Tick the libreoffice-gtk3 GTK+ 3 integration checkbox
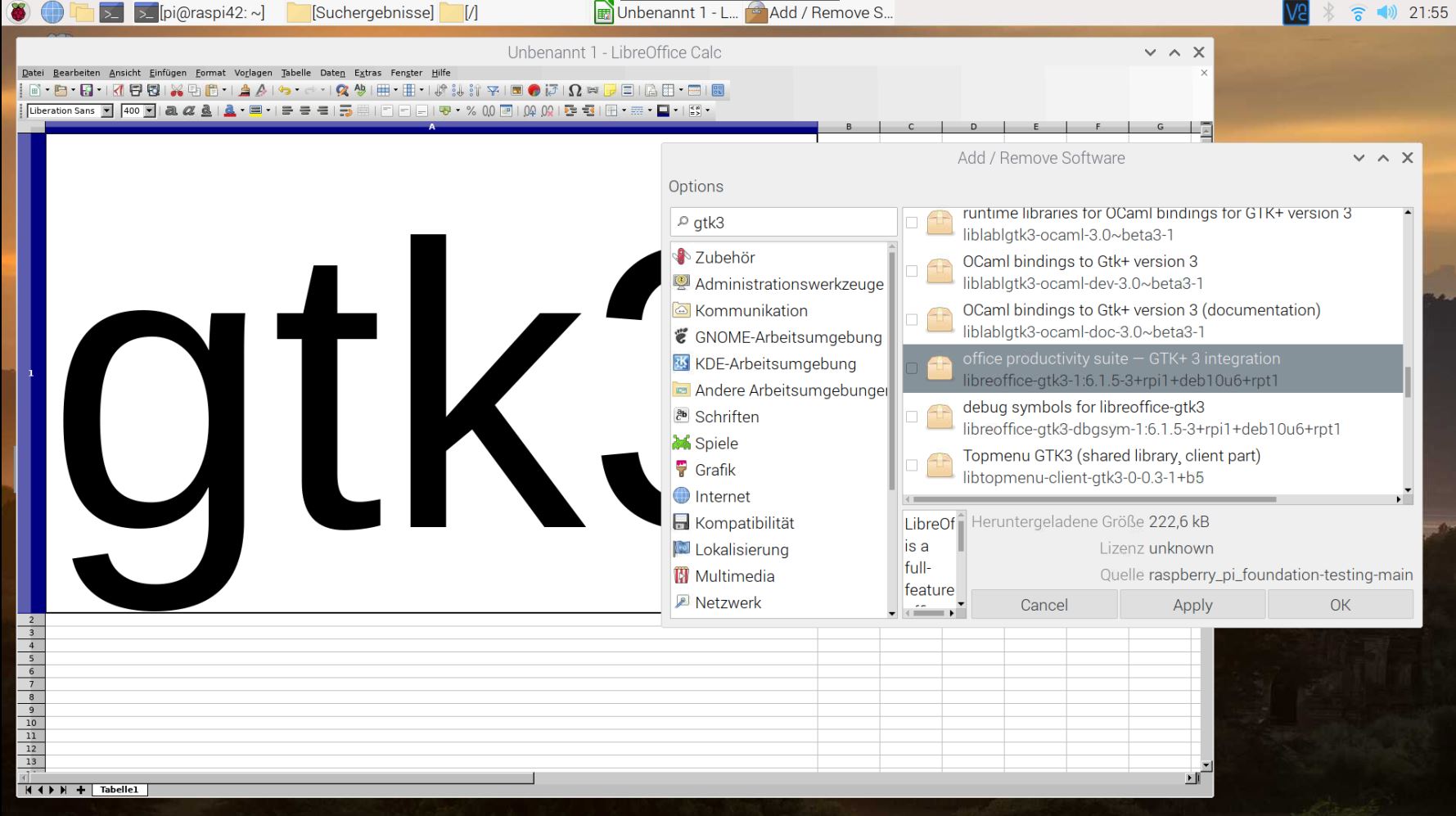Image resolution: width=1456 pixels, height=816 pixels. pos(912,368)
